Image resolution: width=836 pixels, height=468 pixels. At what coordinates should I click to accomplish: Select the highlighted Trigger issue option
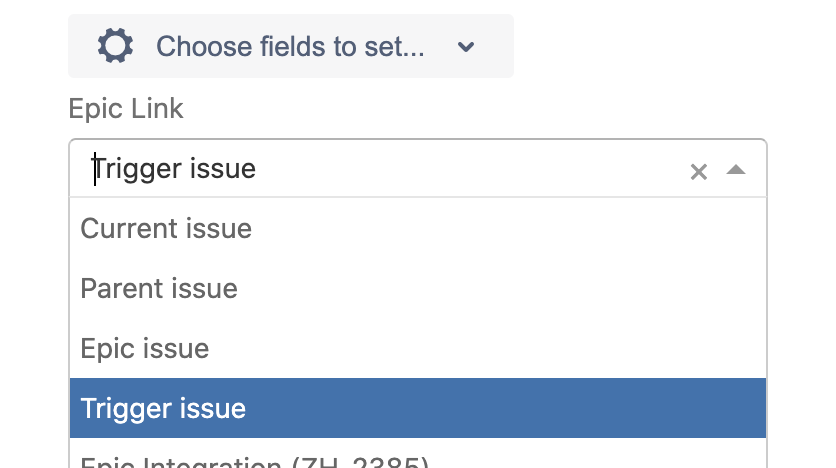coord(163,408)
